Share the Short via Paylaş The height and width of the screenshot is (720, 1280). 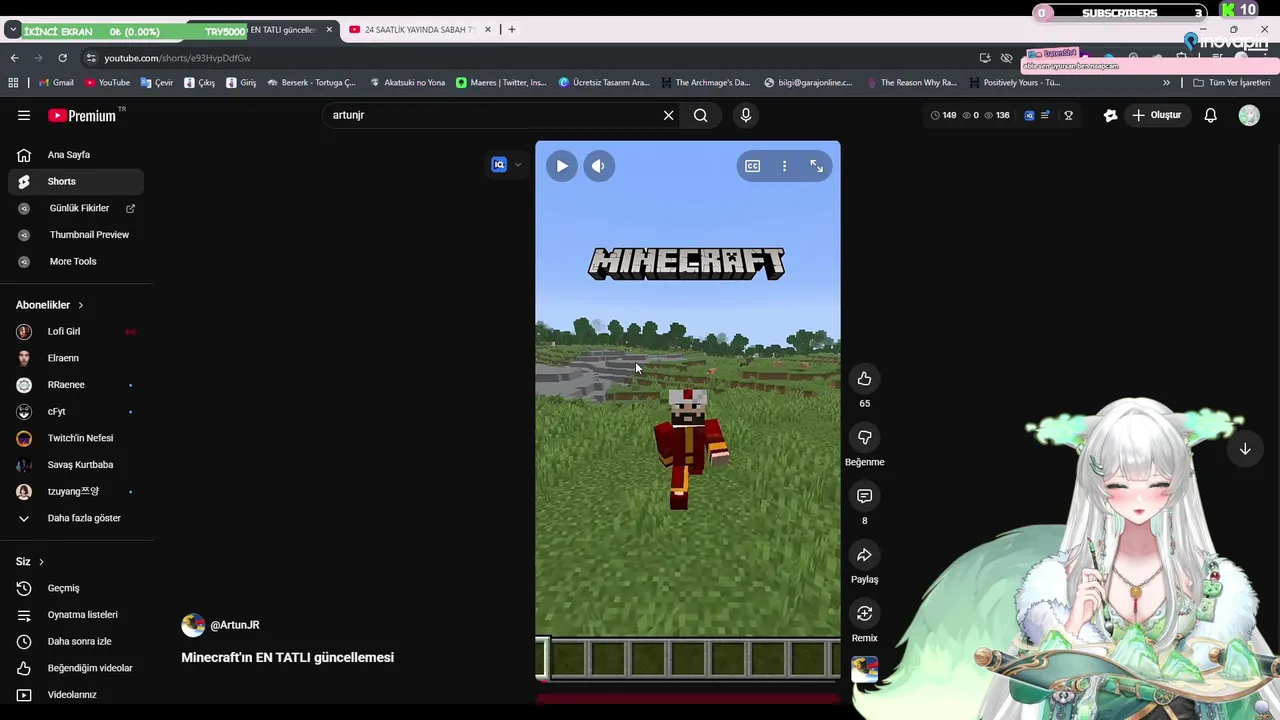tap(864, 555)
